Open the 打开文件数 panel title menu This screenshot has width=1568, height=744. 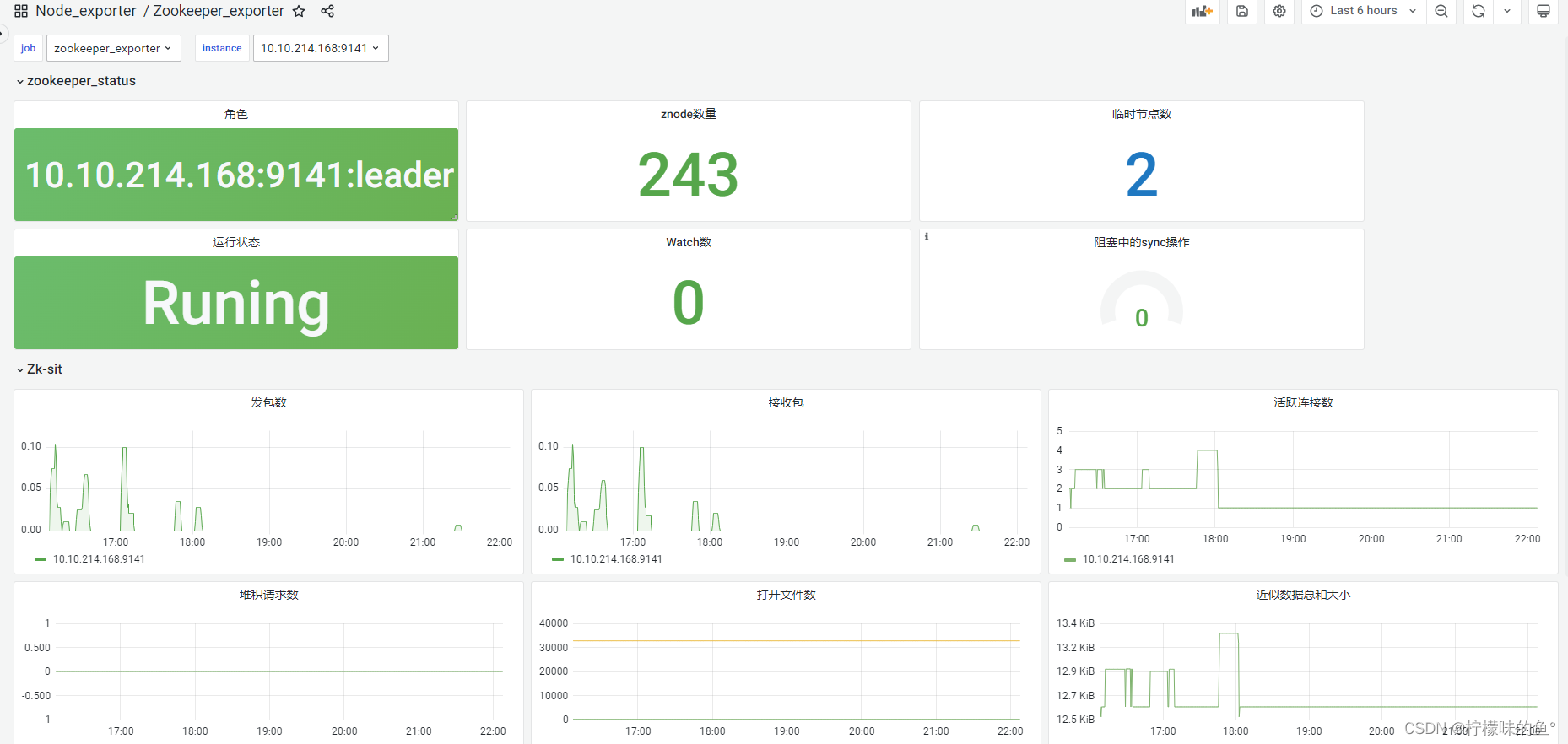click(786, 595)
